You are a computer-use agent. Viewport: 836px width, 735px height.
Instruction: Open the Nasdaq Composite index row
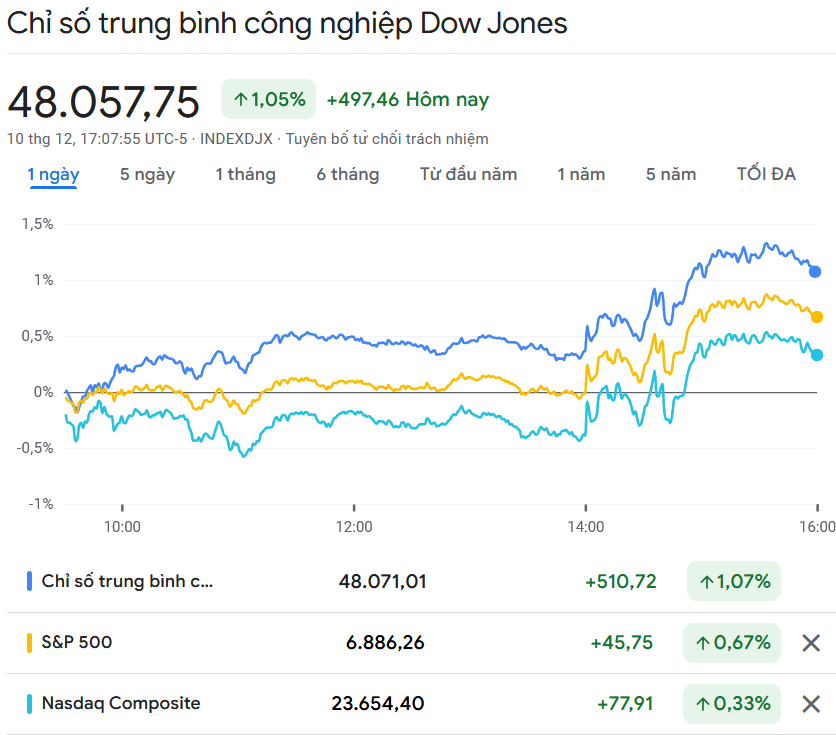[x=120, y=704]
